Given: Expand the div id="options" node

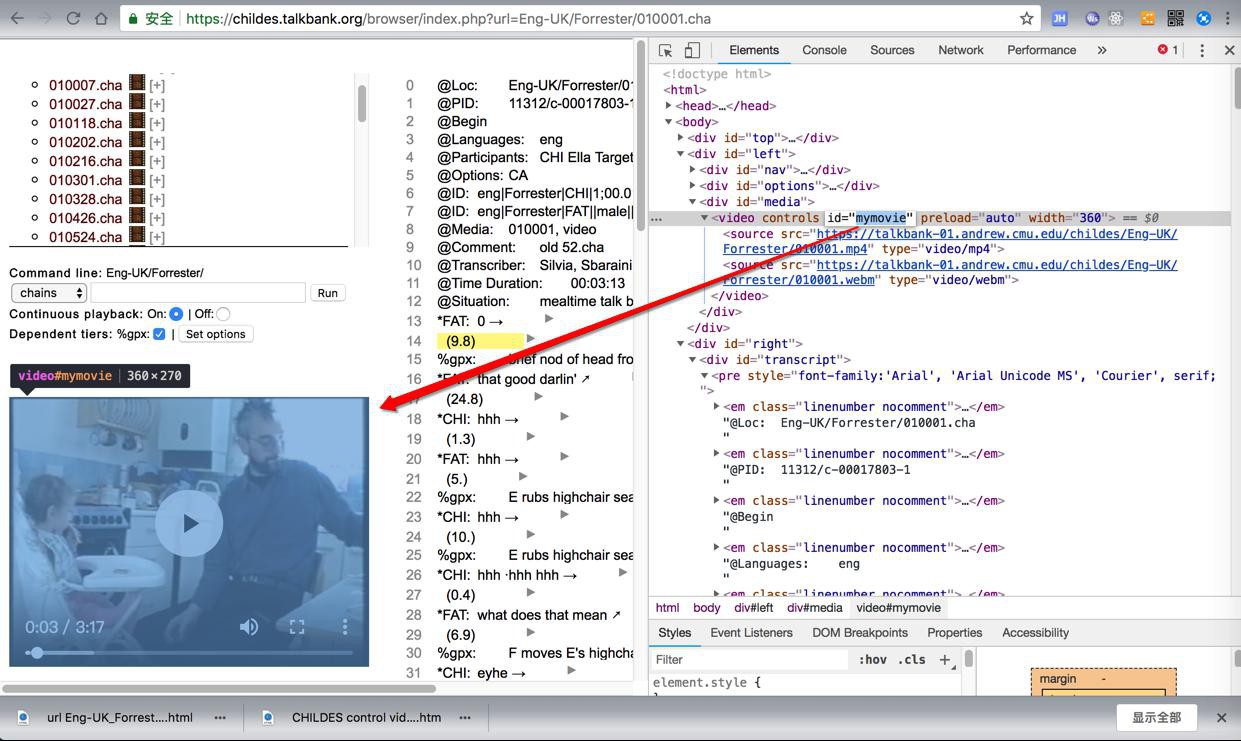Looking at the screenshot, I should pyautogui.click(x=693, y=186).
